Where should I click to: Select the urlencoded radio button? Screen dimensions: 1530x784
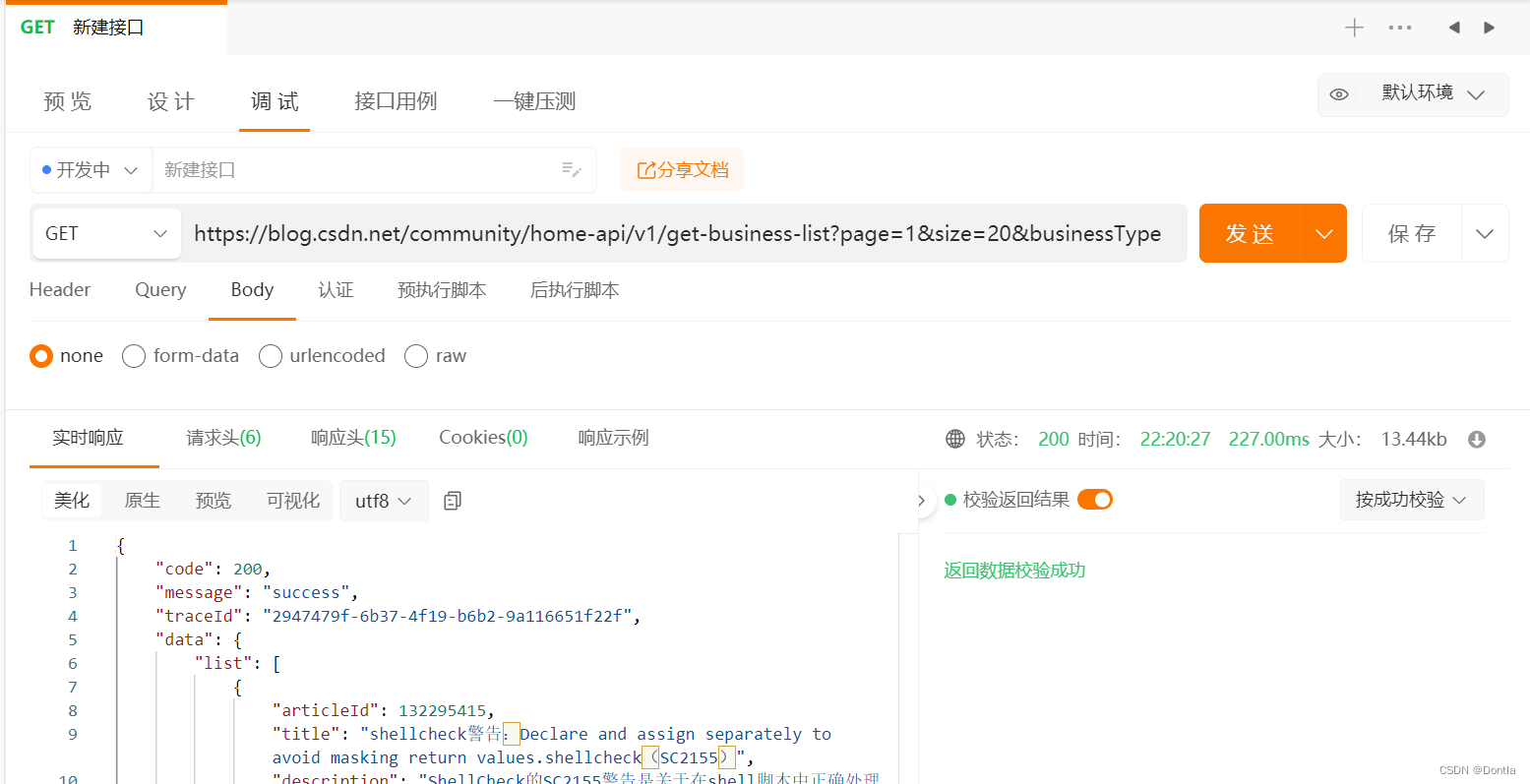271,356
